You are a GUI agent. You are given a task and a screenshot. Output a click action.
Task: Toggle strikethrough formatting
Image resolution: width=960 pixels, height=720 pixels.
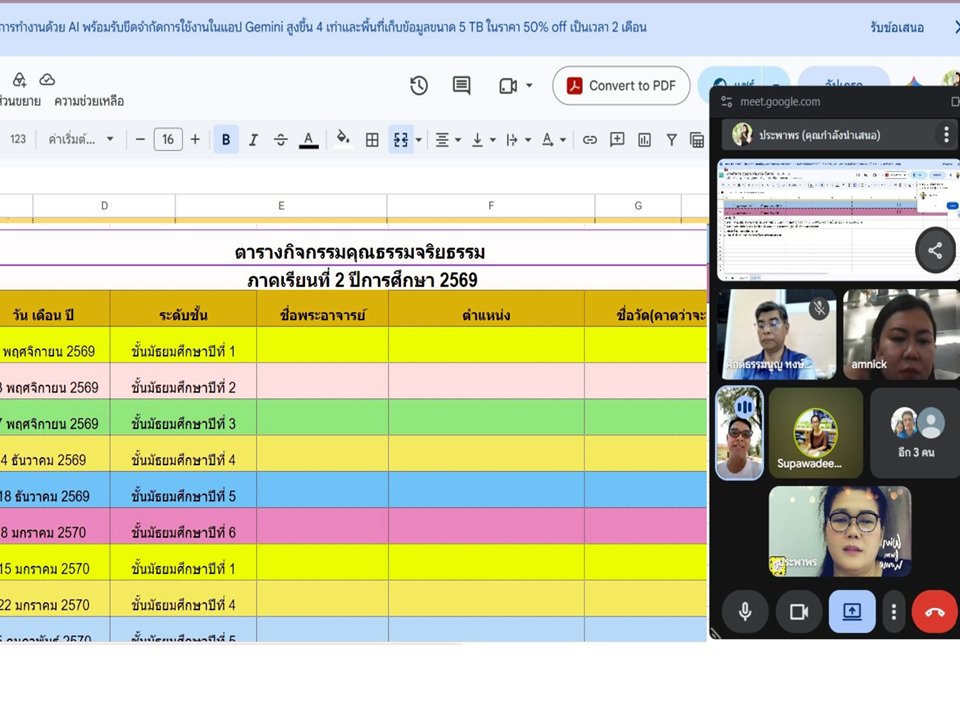280,140
